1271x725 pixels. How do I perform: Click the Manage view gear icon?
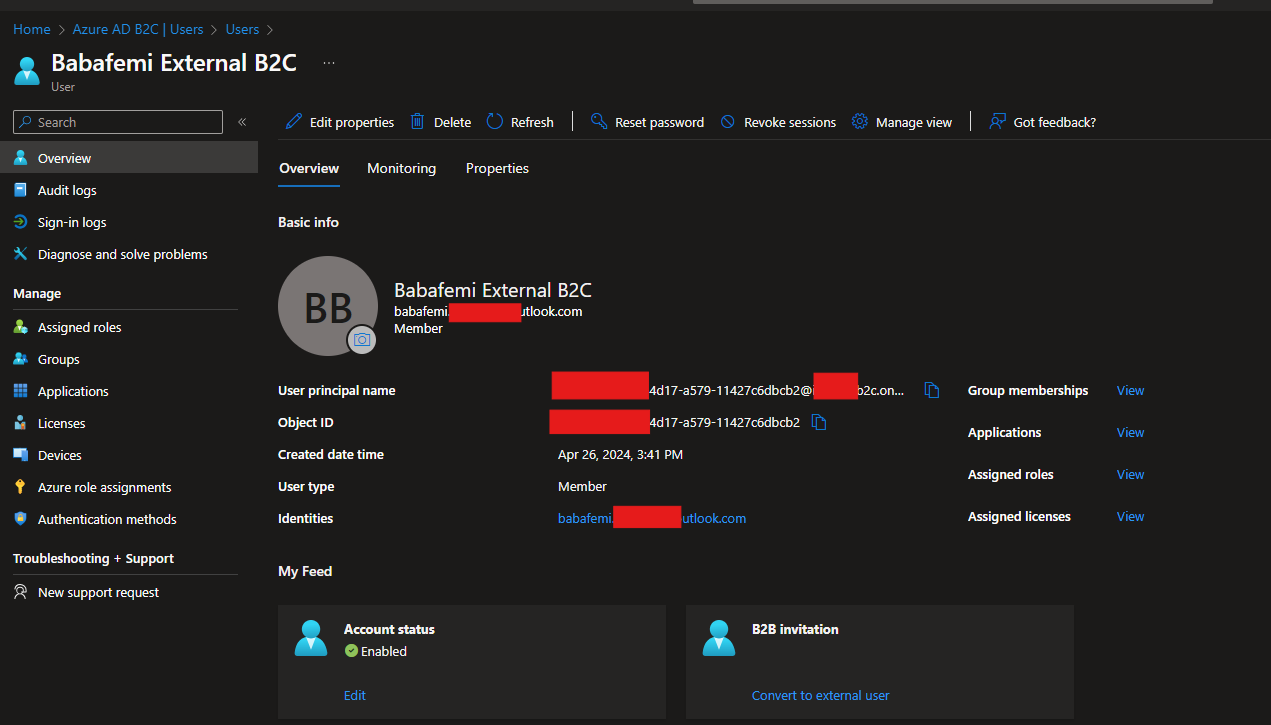coord(860,122)
